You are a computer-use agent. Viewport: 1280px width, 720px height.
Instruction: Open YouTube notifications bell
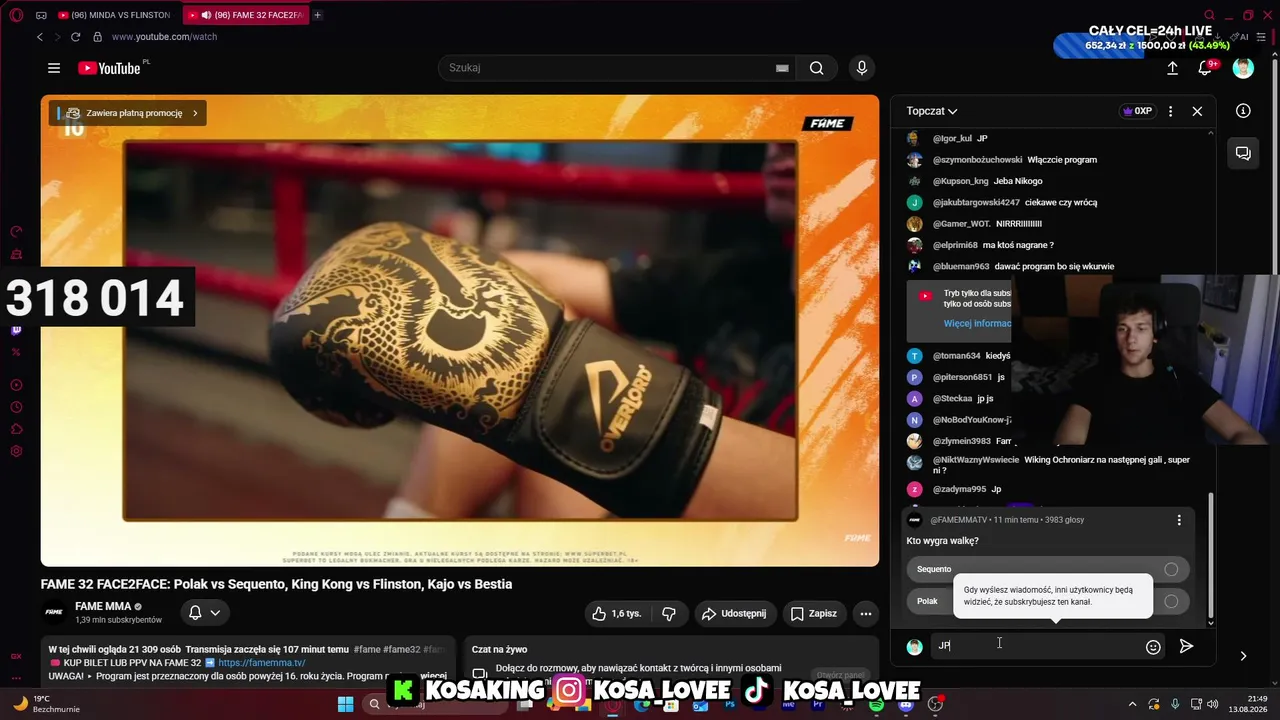(1206, 68)
